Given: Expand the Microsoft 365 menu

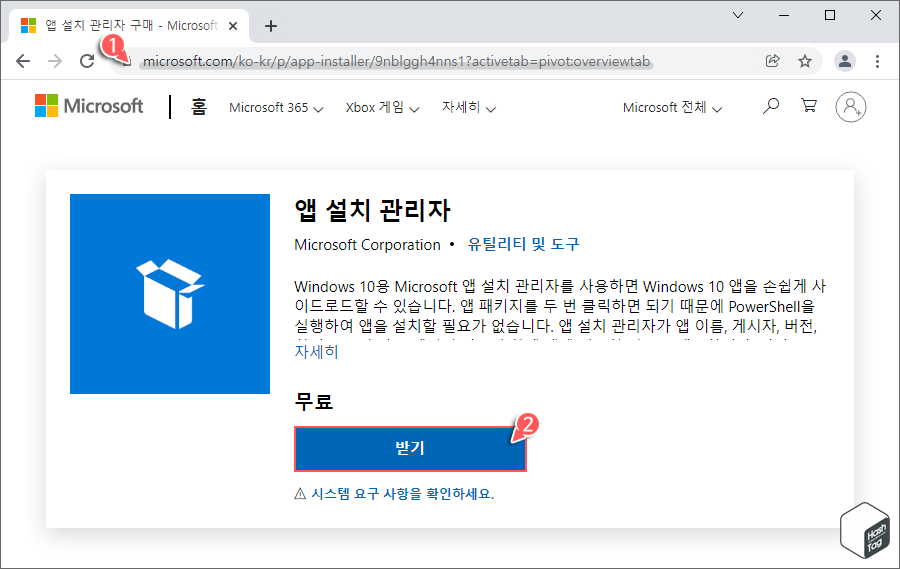Looking at the screenshot, I should (x=276, y=107).
